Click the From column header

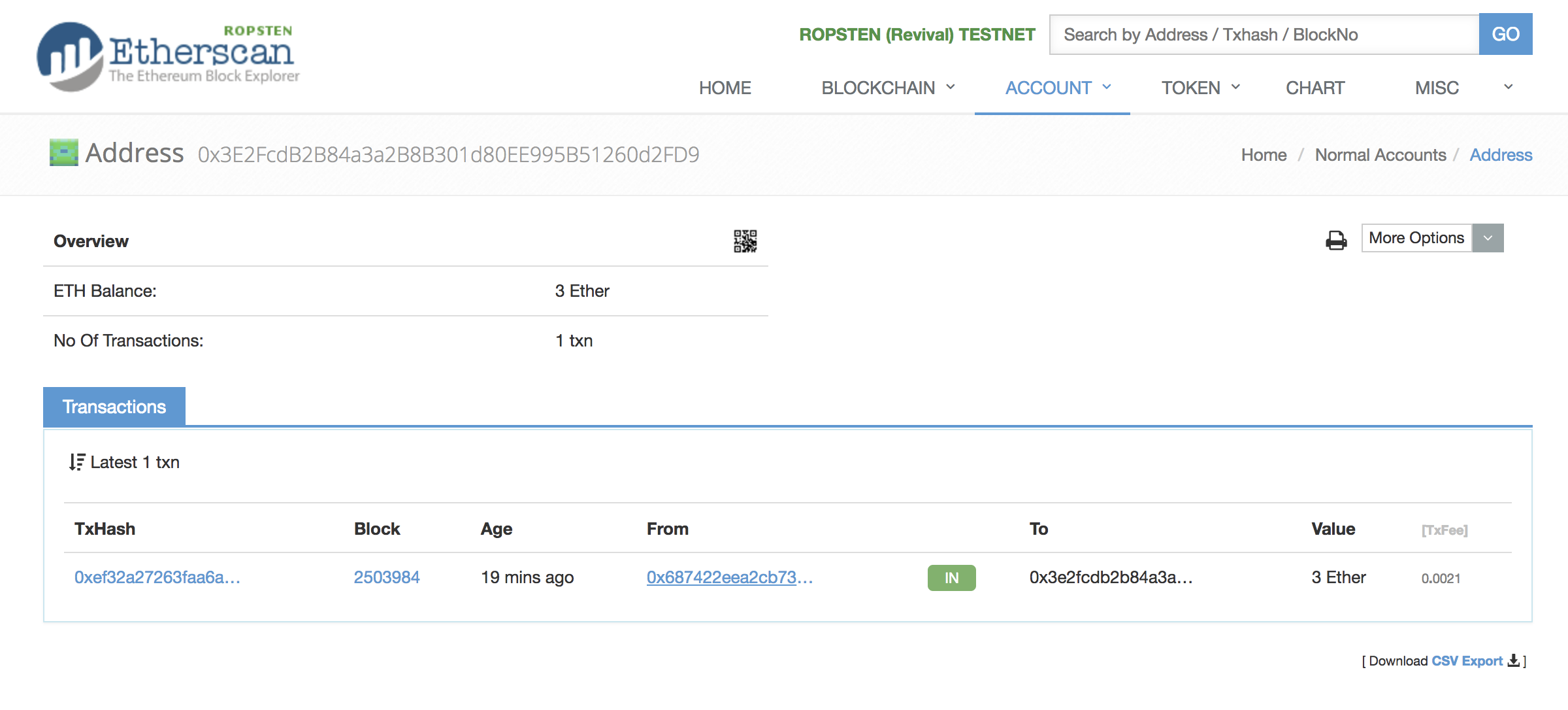[668, 529]
